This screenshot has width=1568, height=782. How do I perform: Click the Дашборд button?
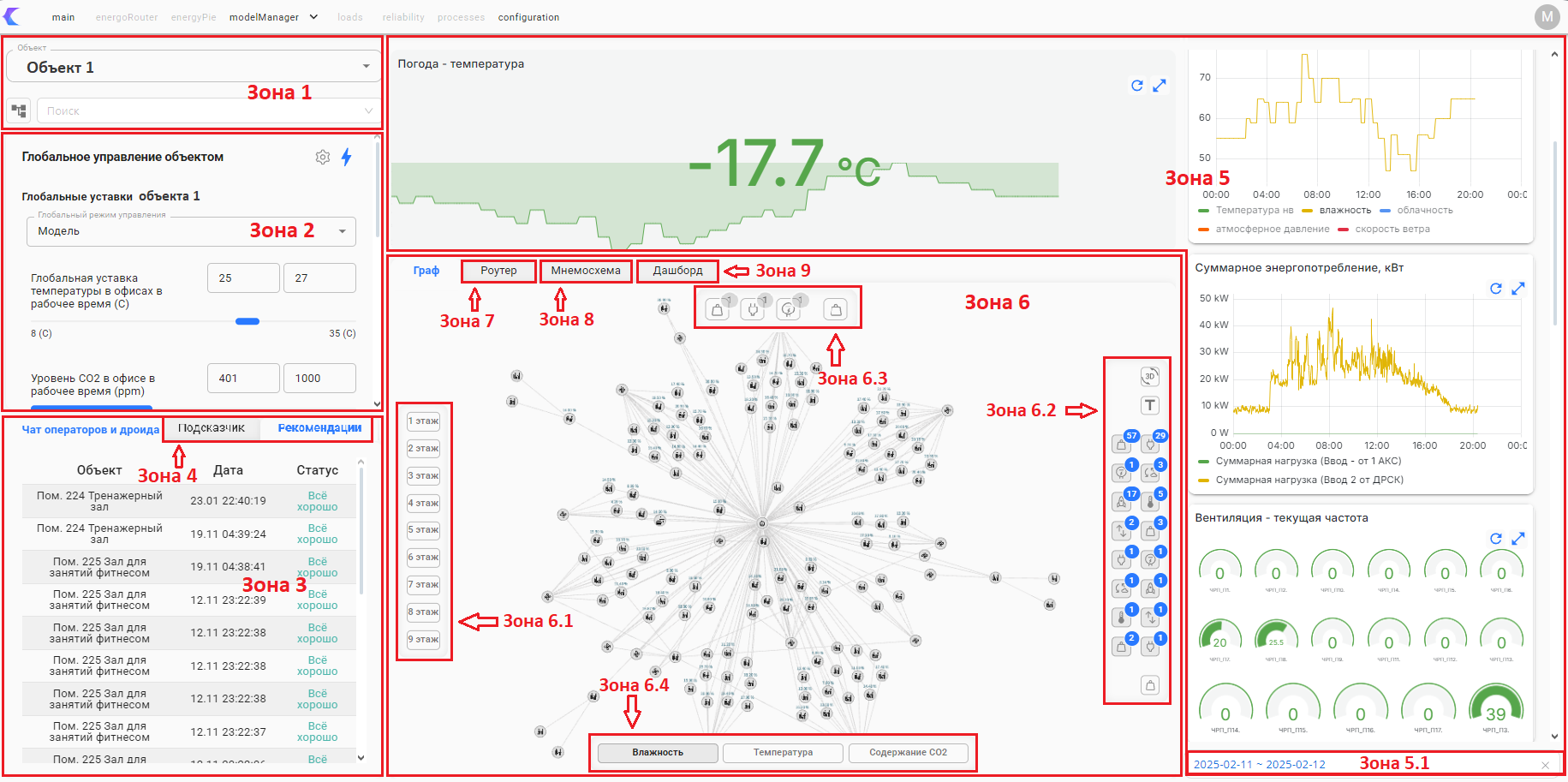[x=677, y=271]
